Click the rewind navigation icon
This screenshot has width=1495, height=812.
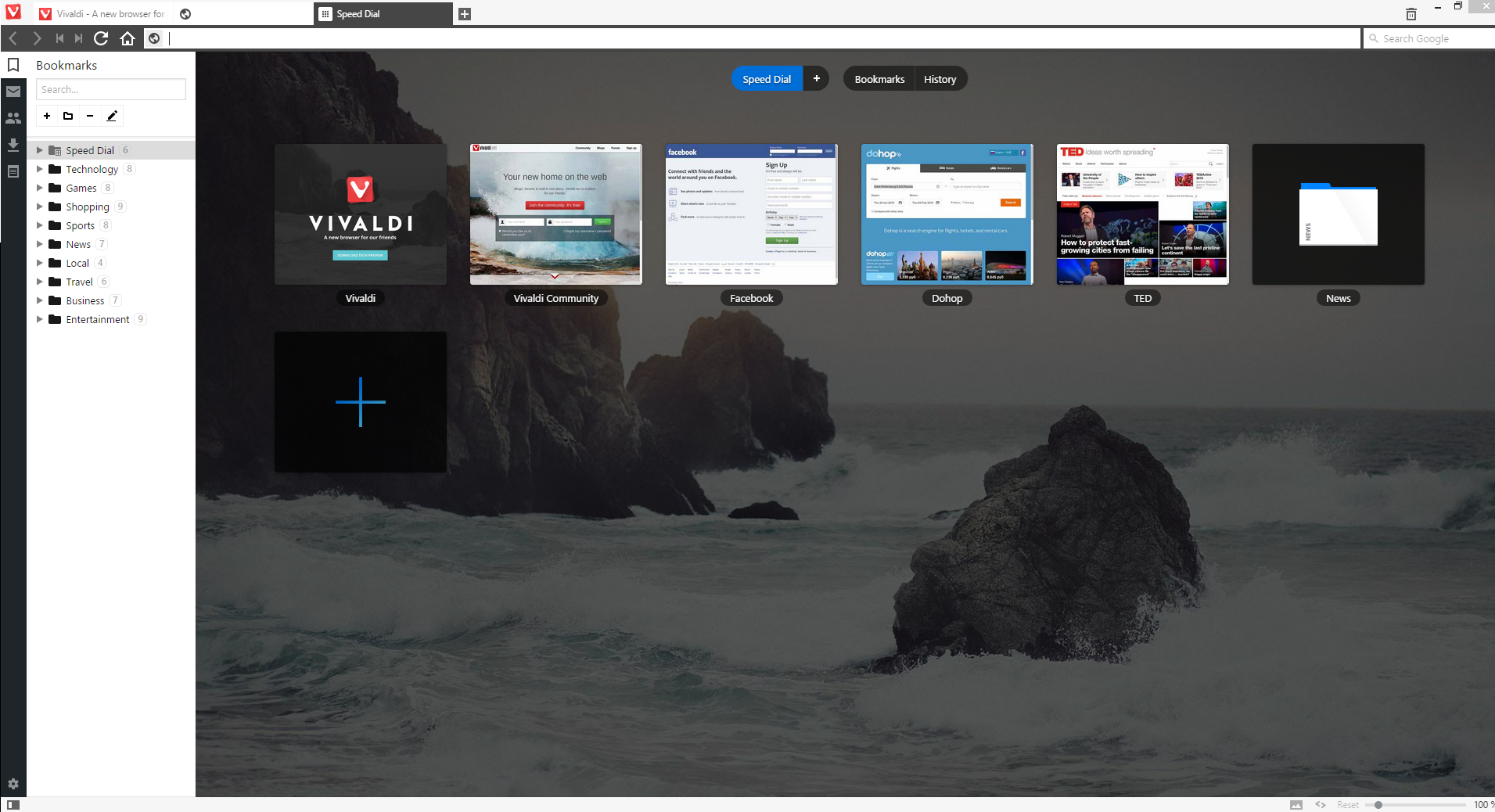click(59, 38)
